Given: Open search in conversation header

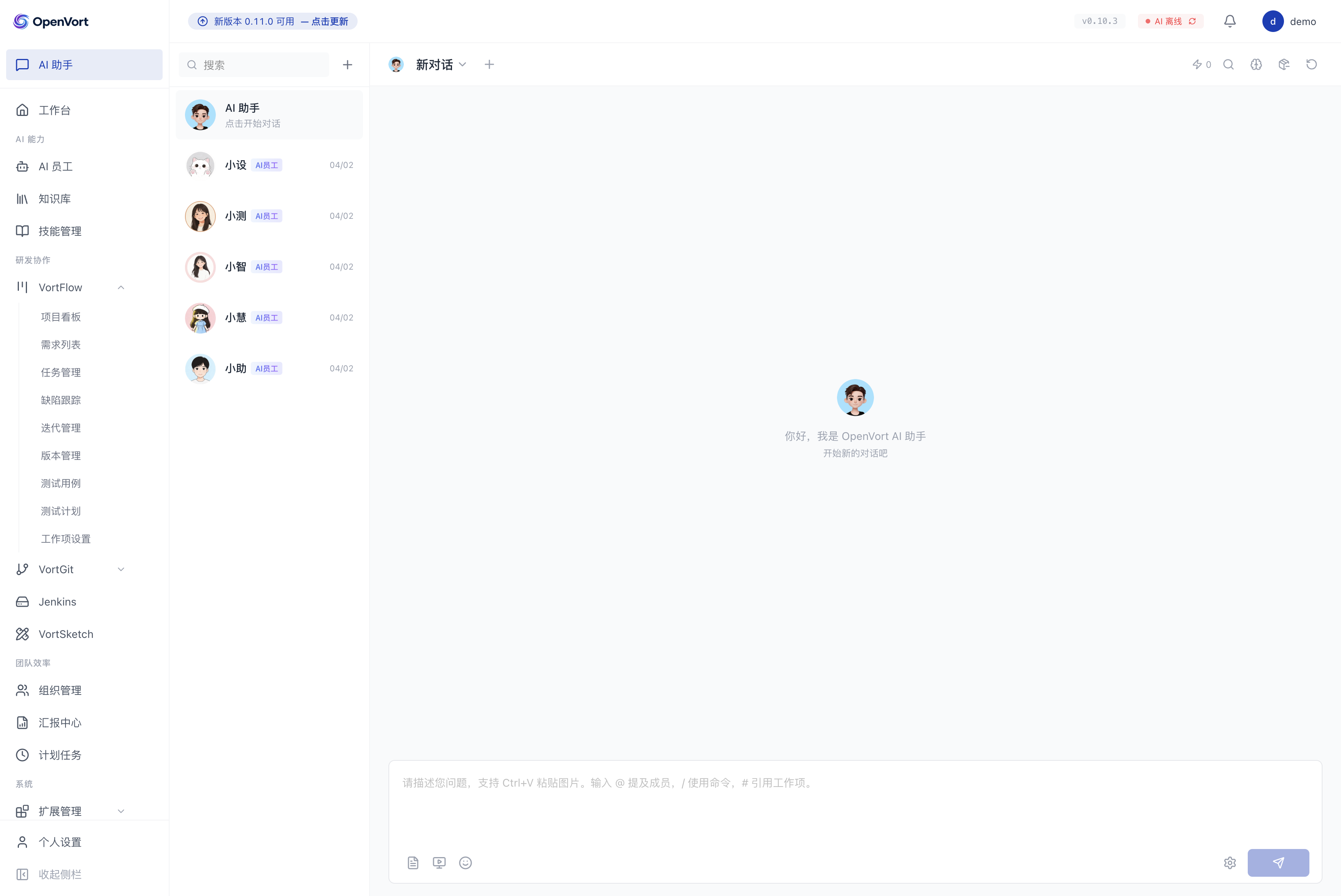Looking at the screenshot, I should [1228, 65].
